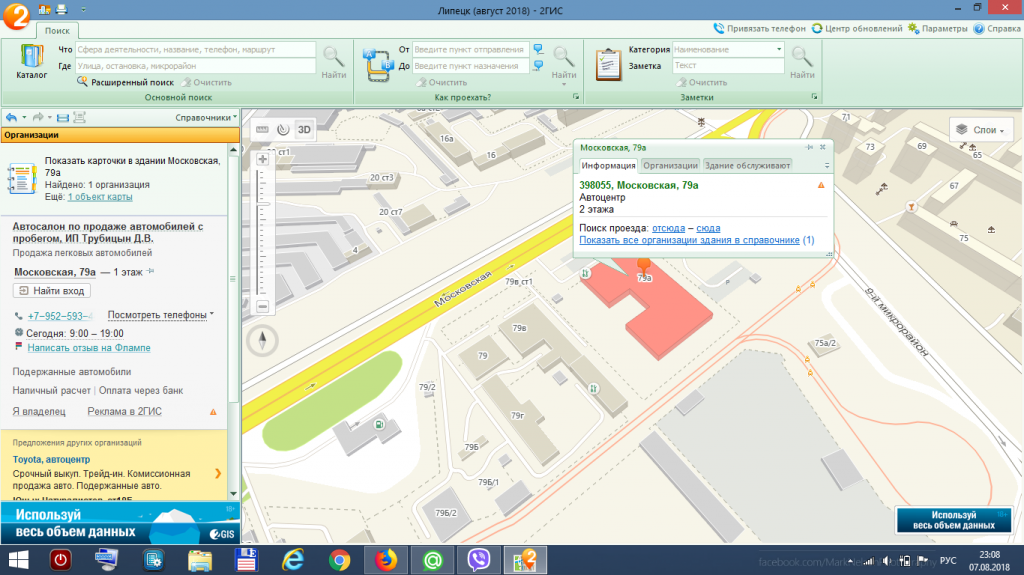Pin the Московская, 79а popup card
The width and height of the screenshot is (1024, 575).
809,148
